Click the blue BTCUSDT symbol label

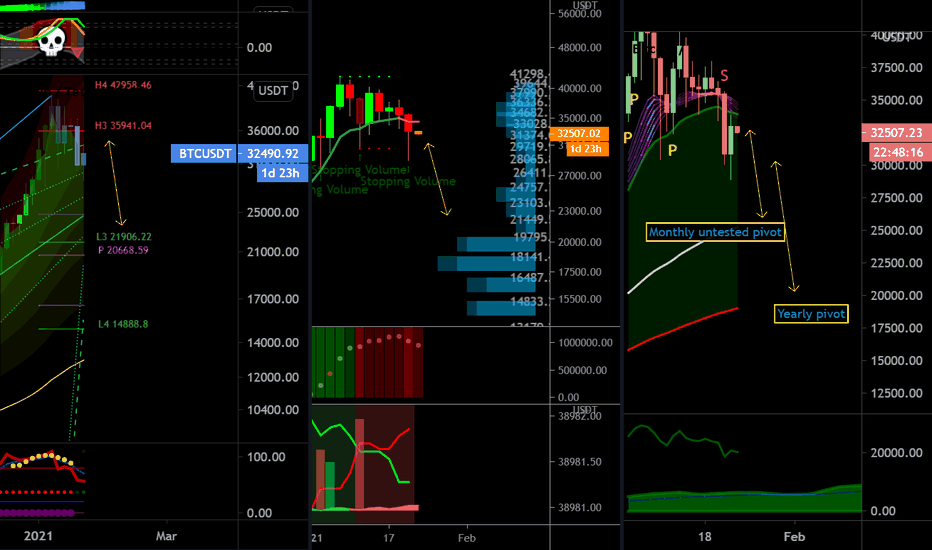pos(204,153)
